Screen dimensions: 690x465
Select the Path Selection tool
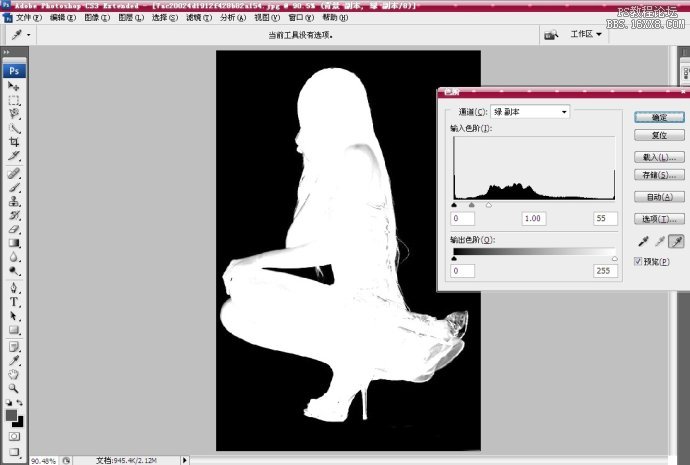[14, 316]
